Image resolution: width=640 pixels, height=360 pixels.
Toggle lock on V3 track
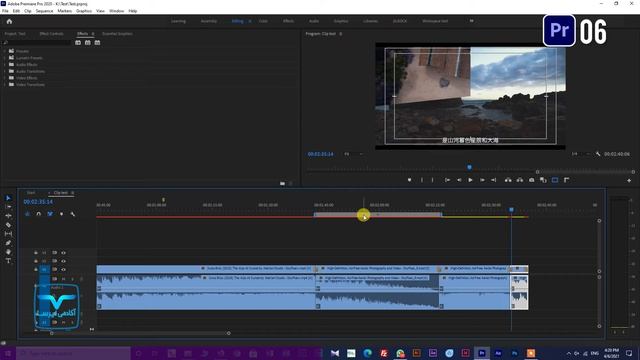click(x=36, y=253)
